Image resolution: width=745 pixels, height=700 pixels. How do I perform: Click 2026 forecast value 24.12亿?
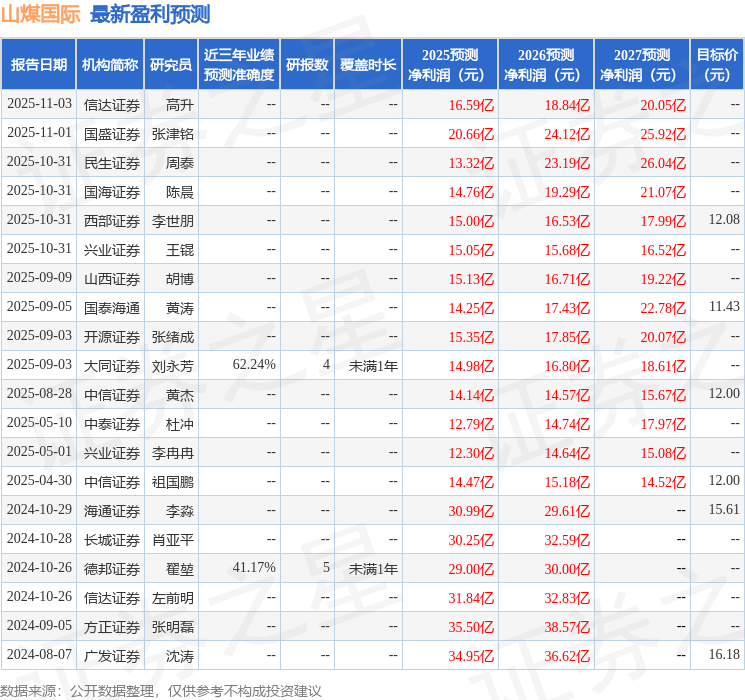tap(567, 134)
